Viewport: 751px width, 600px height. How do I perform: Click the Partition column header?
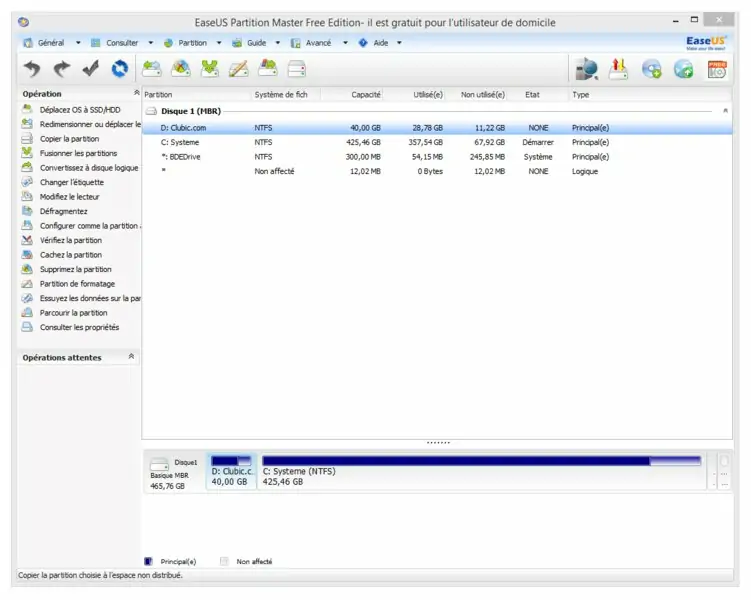[158, 95]
